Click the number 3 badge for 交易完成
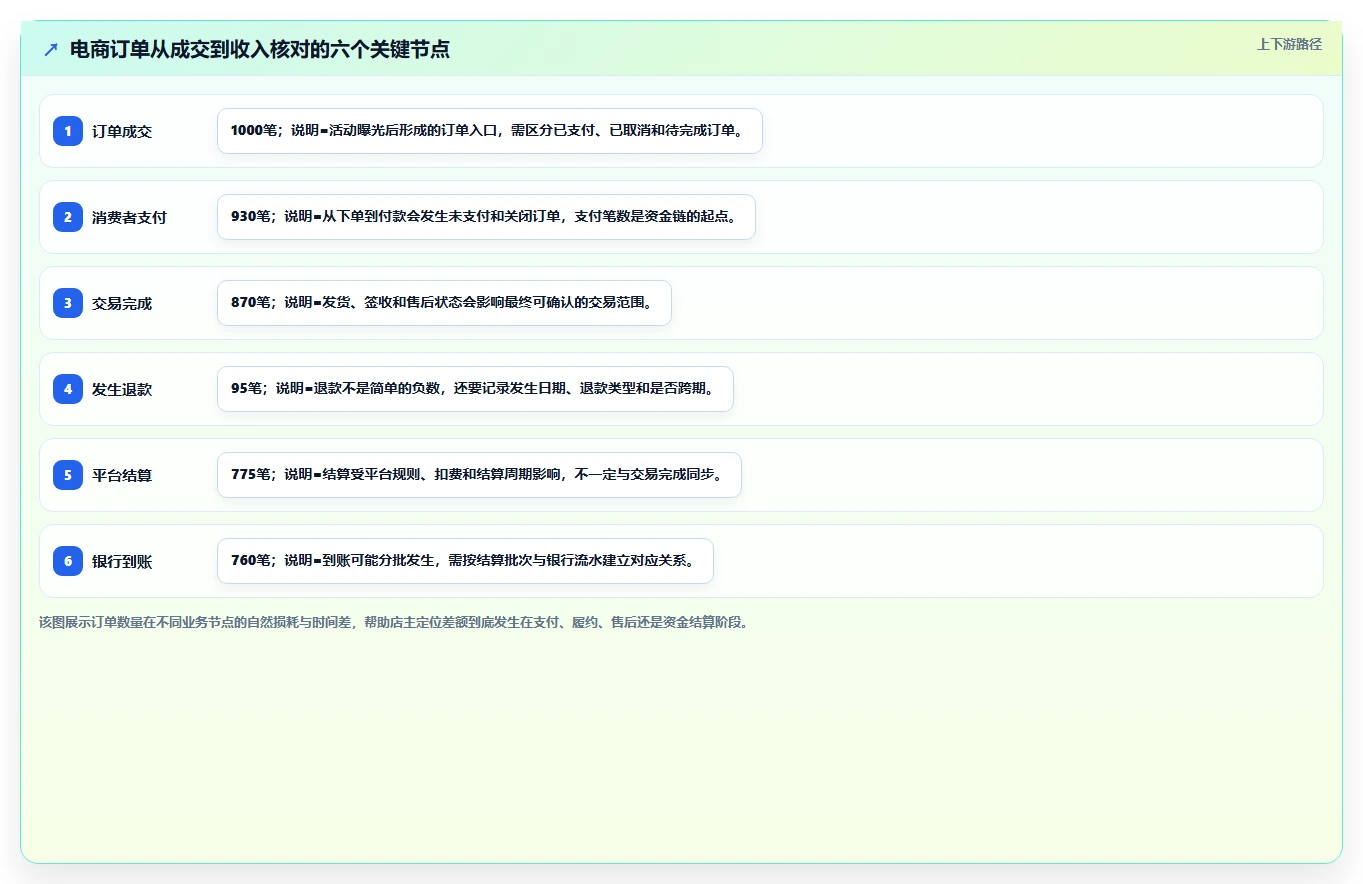This screenshot has width=1363, height=884. (x=68, y=302)
